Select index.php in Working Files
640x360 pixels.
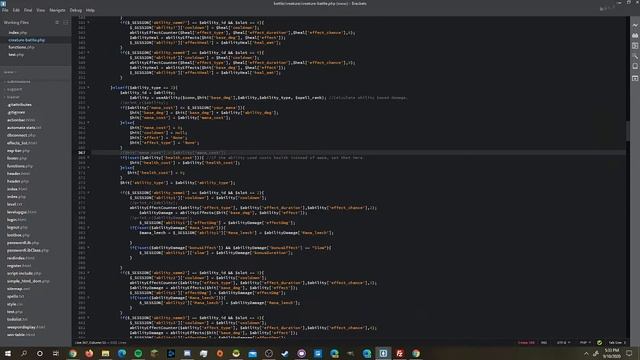point(18,32)
